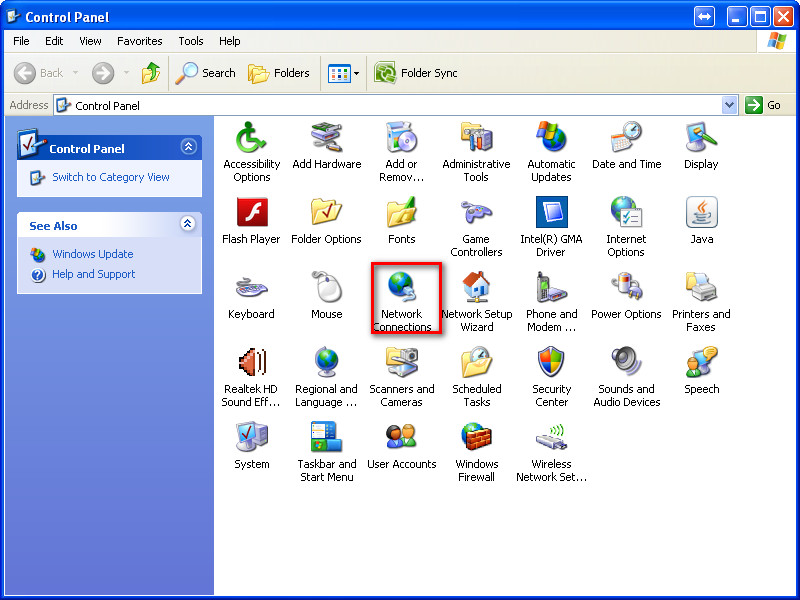Launch Wireless Network Setup wizard
Screen dimensions: 800x600
[551, 452]
